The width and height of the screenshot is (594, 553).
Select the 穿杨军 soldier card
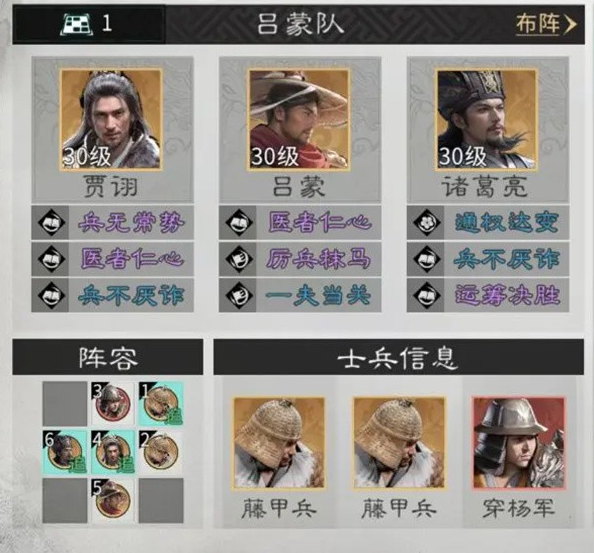coord(518,456)
